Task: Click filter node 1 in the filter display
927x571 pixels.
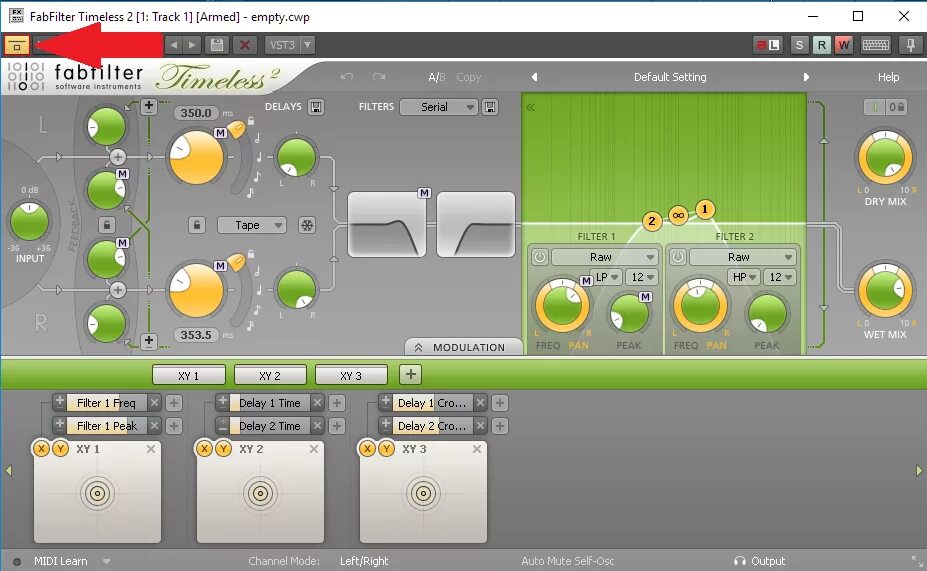Action: tap(704, 209)
